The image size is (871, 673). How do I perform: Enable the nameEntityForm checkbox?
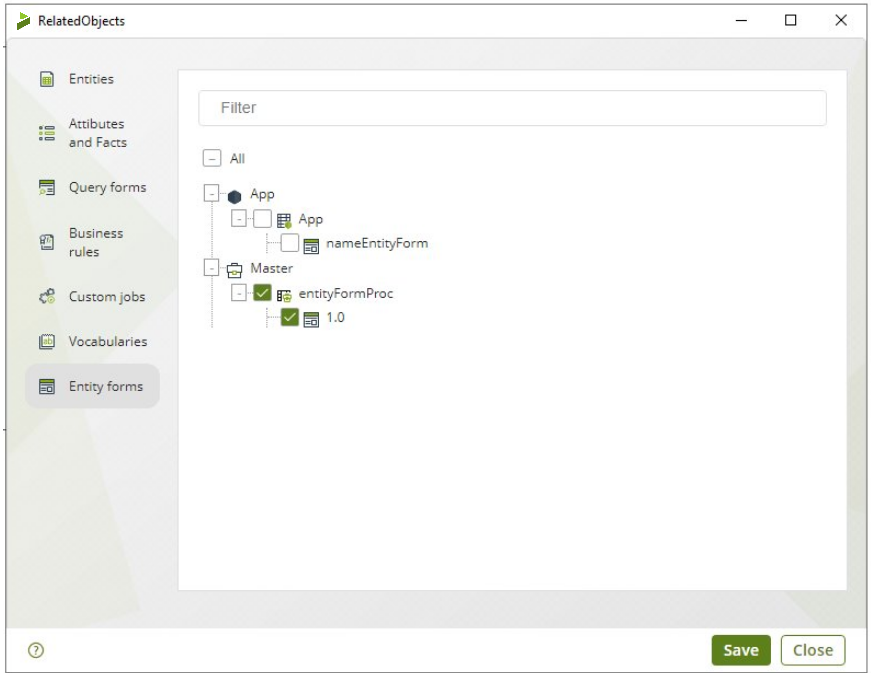coord(290,243)
